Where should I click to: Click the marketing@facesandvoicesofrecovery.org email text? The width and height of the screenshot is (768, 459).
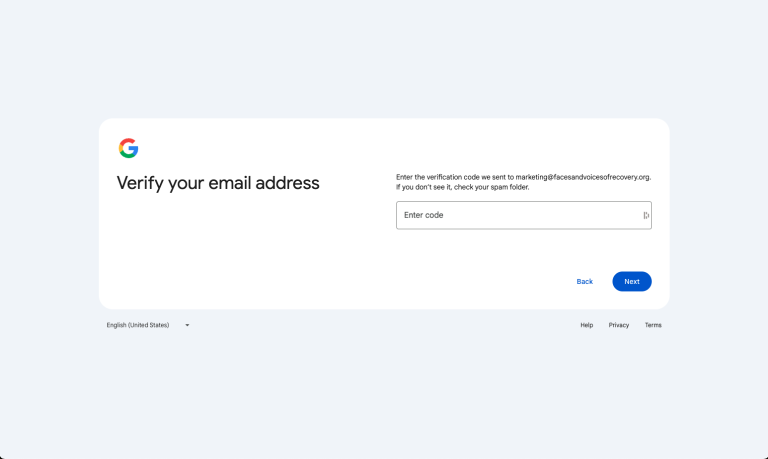pyautogui.click(x=583, y=177)
